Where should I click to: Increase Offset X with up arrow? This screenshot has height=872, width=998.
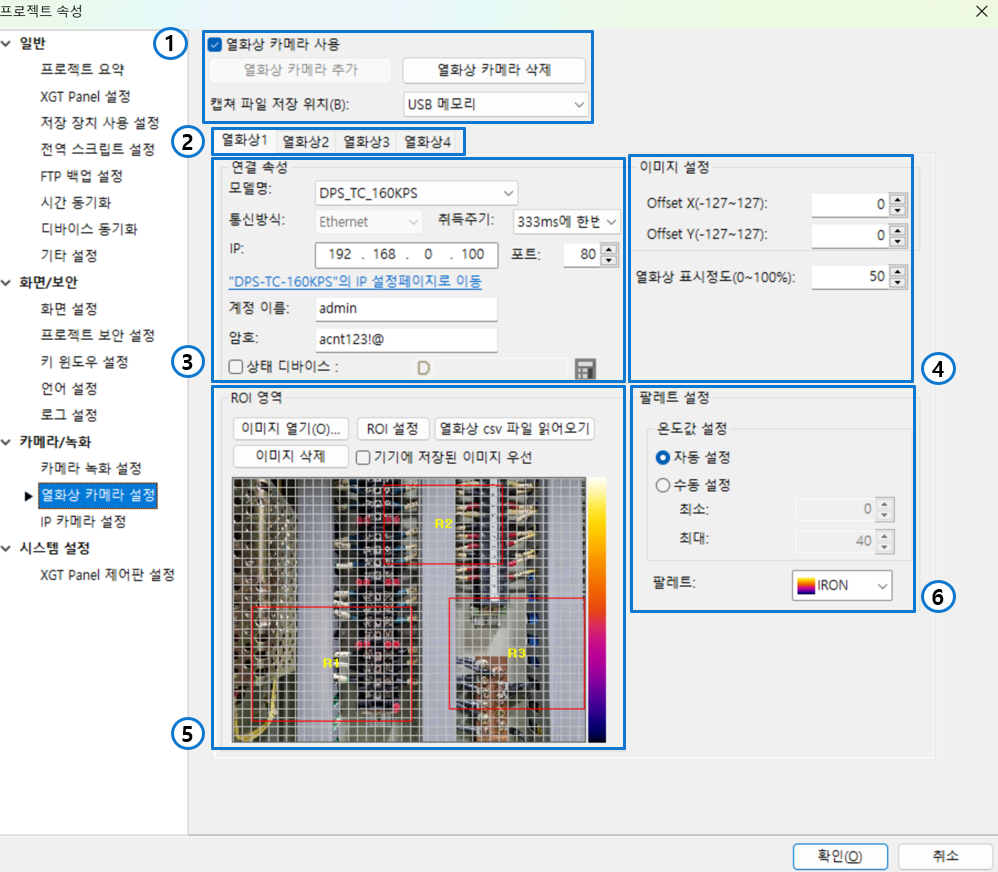[897, 199]
